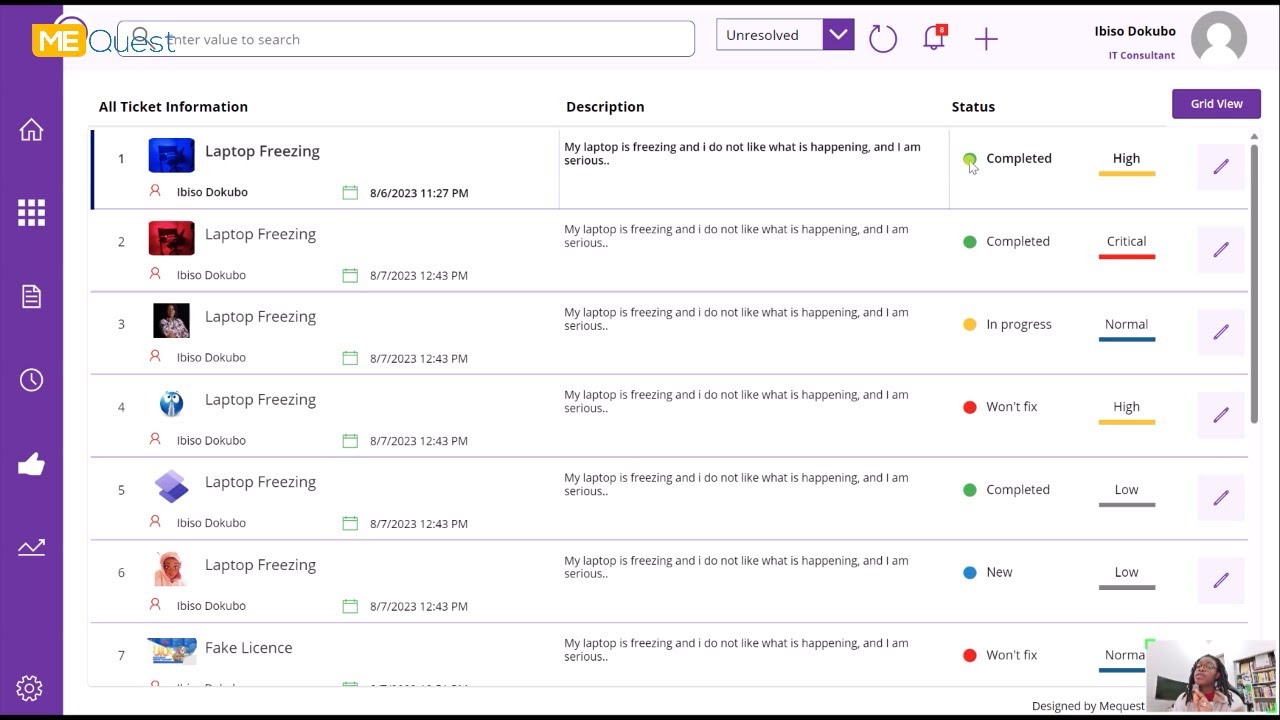Click ticket 2 red laptop thumbnail
The width and height of the screenshot is (1280, 720).
click(x=171, y=238)
